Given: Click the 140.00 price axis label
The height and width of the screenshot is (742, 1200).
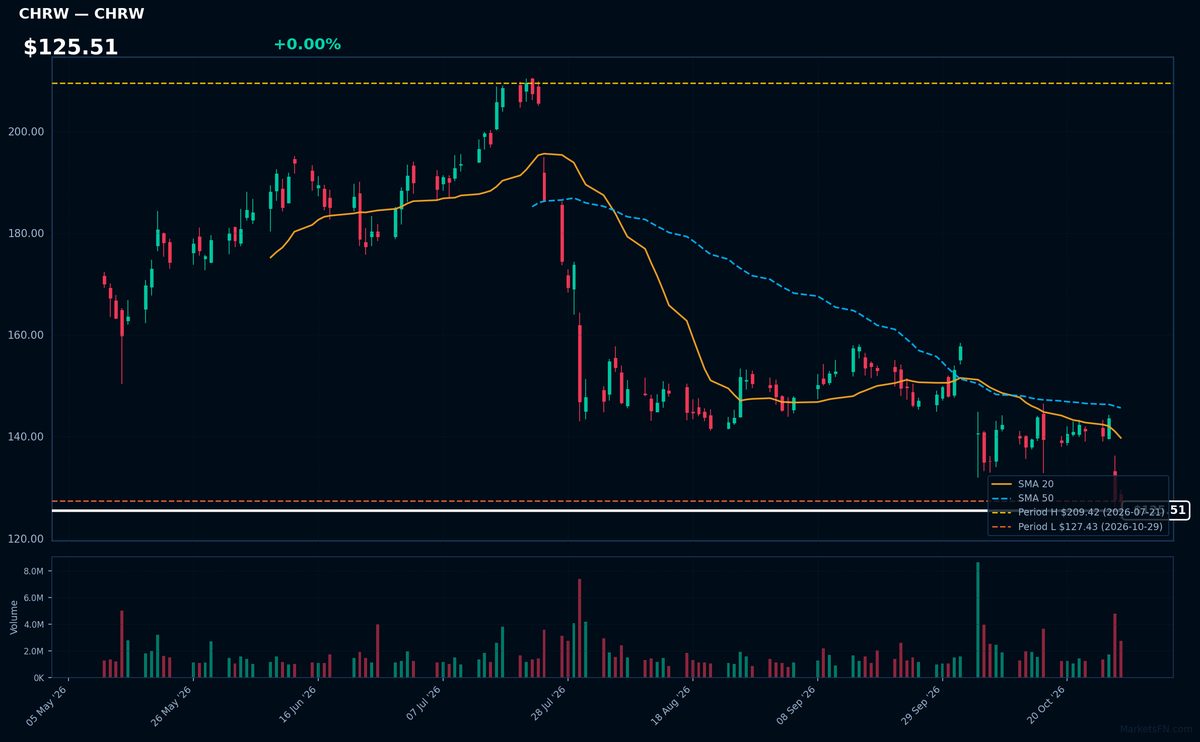Looking at the screenshot, I should pos(26,437).
